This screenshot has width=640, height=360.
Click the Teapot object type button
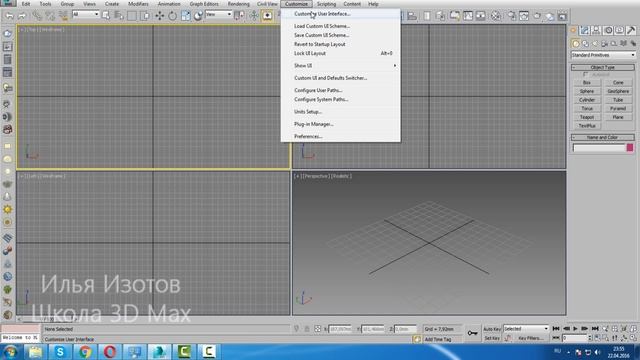pyautogui.click(x=587, y=117)
